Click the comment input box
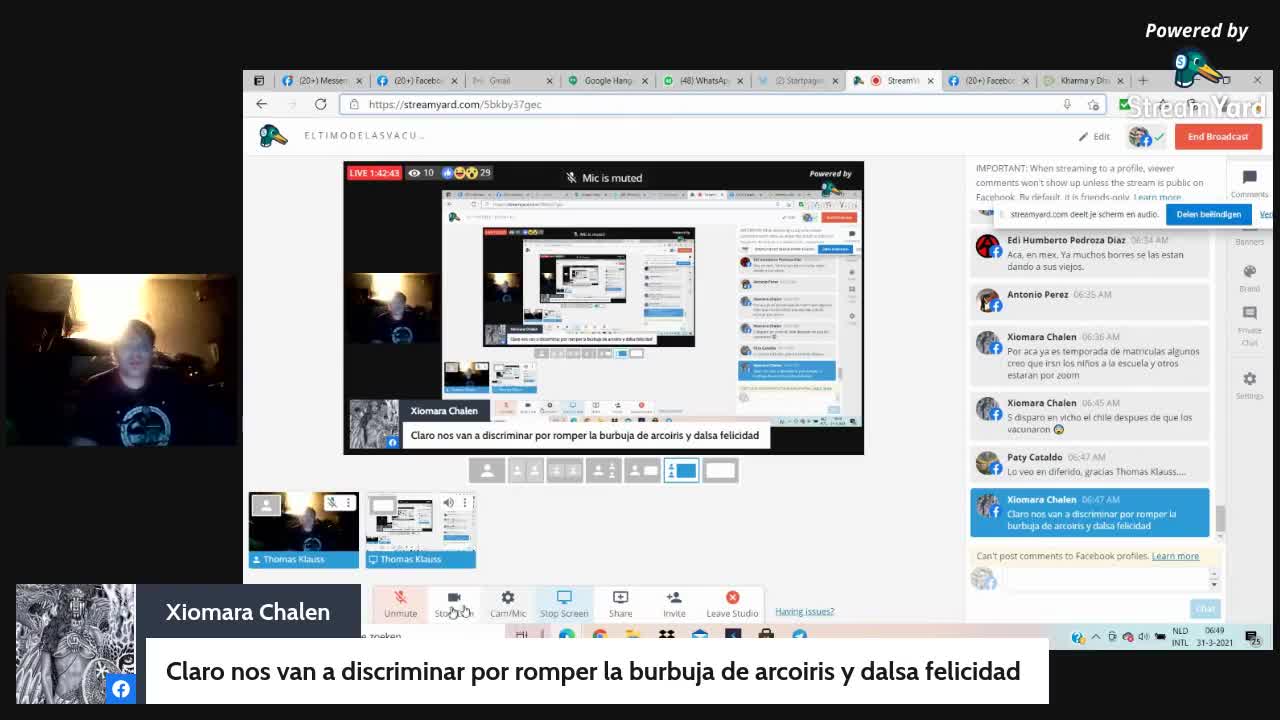 click(x=1105, y=579)
